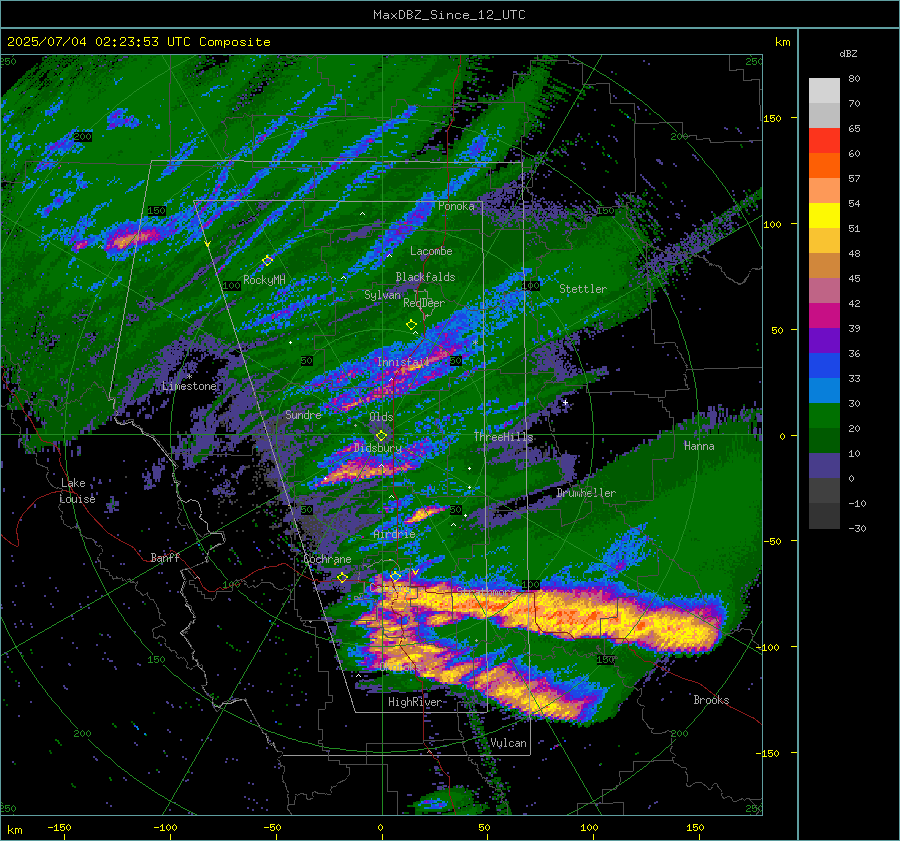Viewport: 900px width, 841px height.
Task: Click the Sylvan label
Action: (x=382, y=295)
